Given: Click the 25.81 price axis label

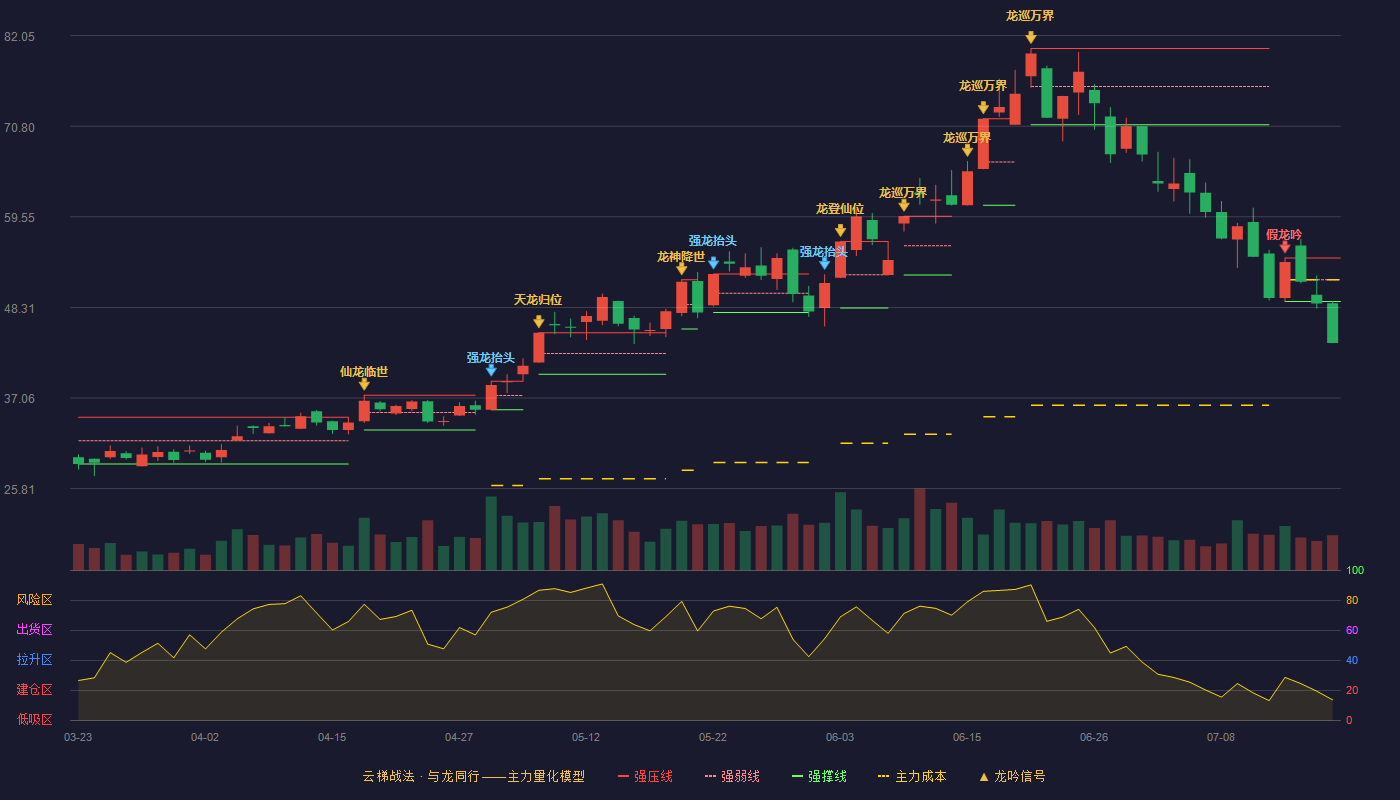Looking at the screenshot, I should coord(20,489).
